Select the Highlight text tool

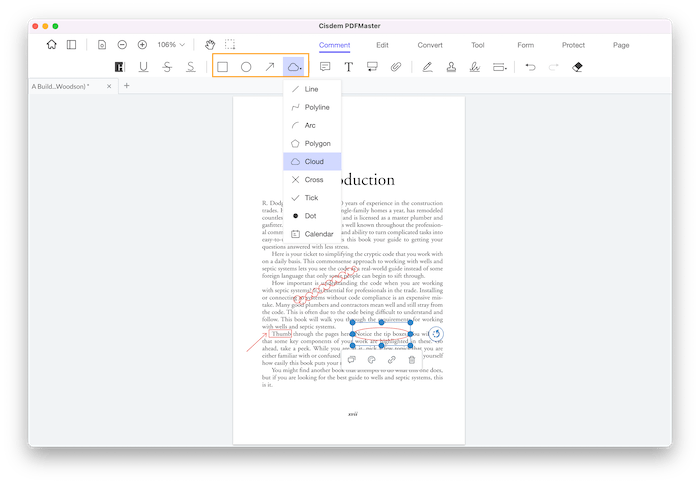119,67
